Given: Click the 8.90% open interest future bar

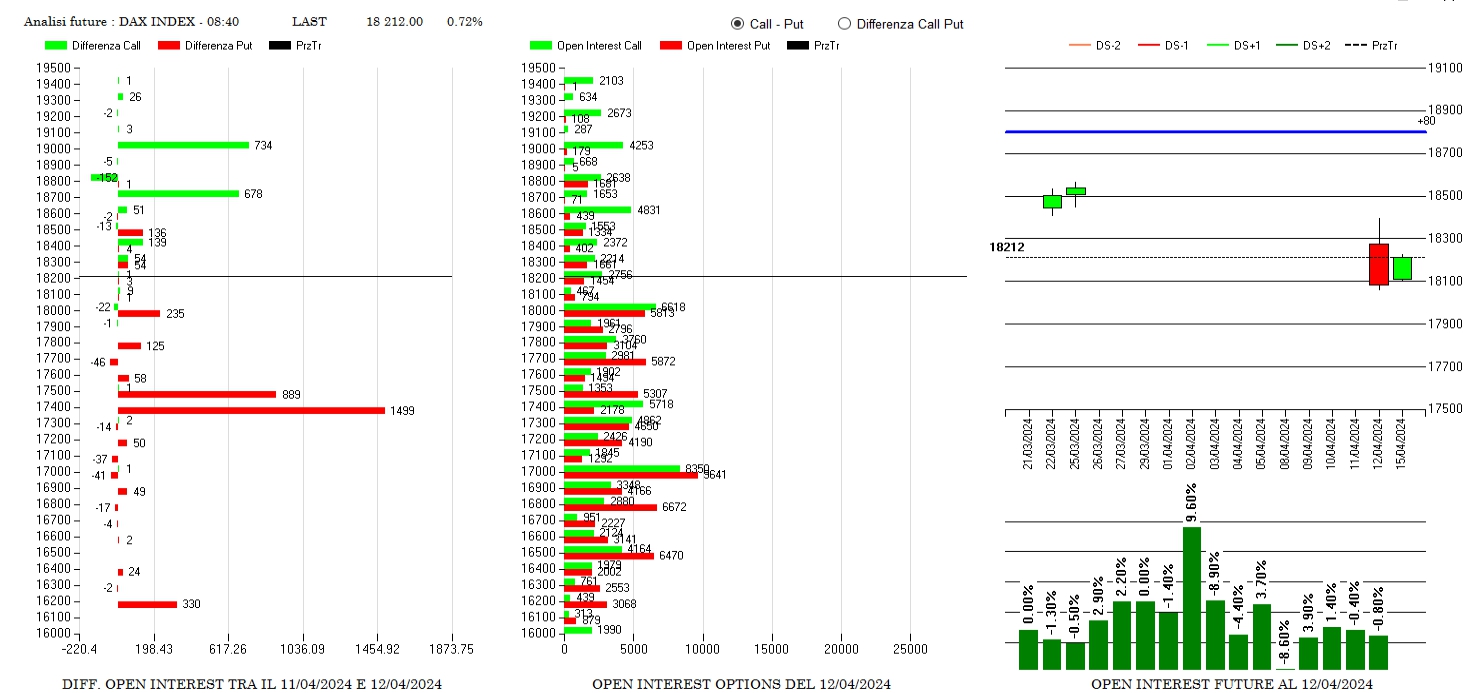Looking at the screenshot, I should 1215,635.
